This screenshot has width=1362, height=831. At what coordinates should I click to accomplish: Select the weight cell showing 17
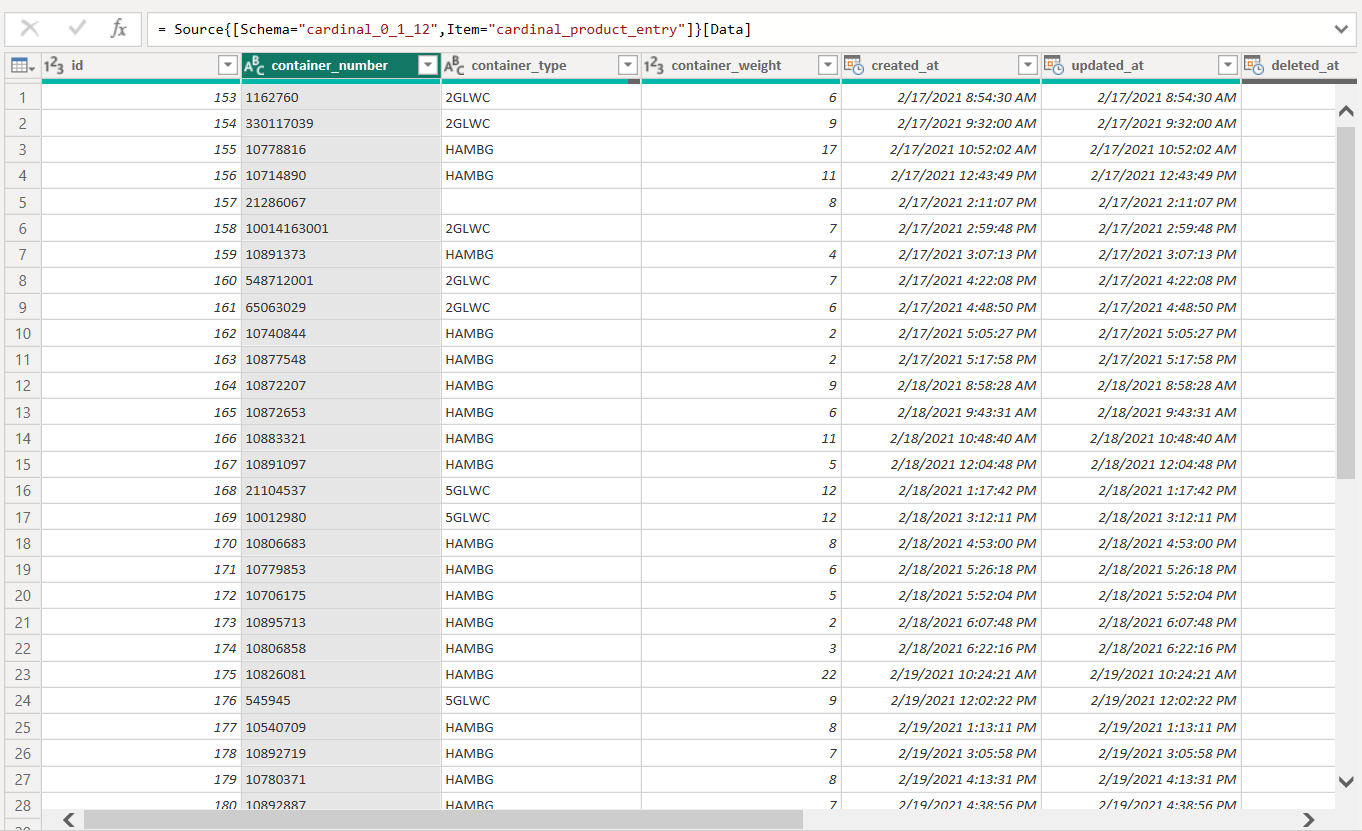741,150
